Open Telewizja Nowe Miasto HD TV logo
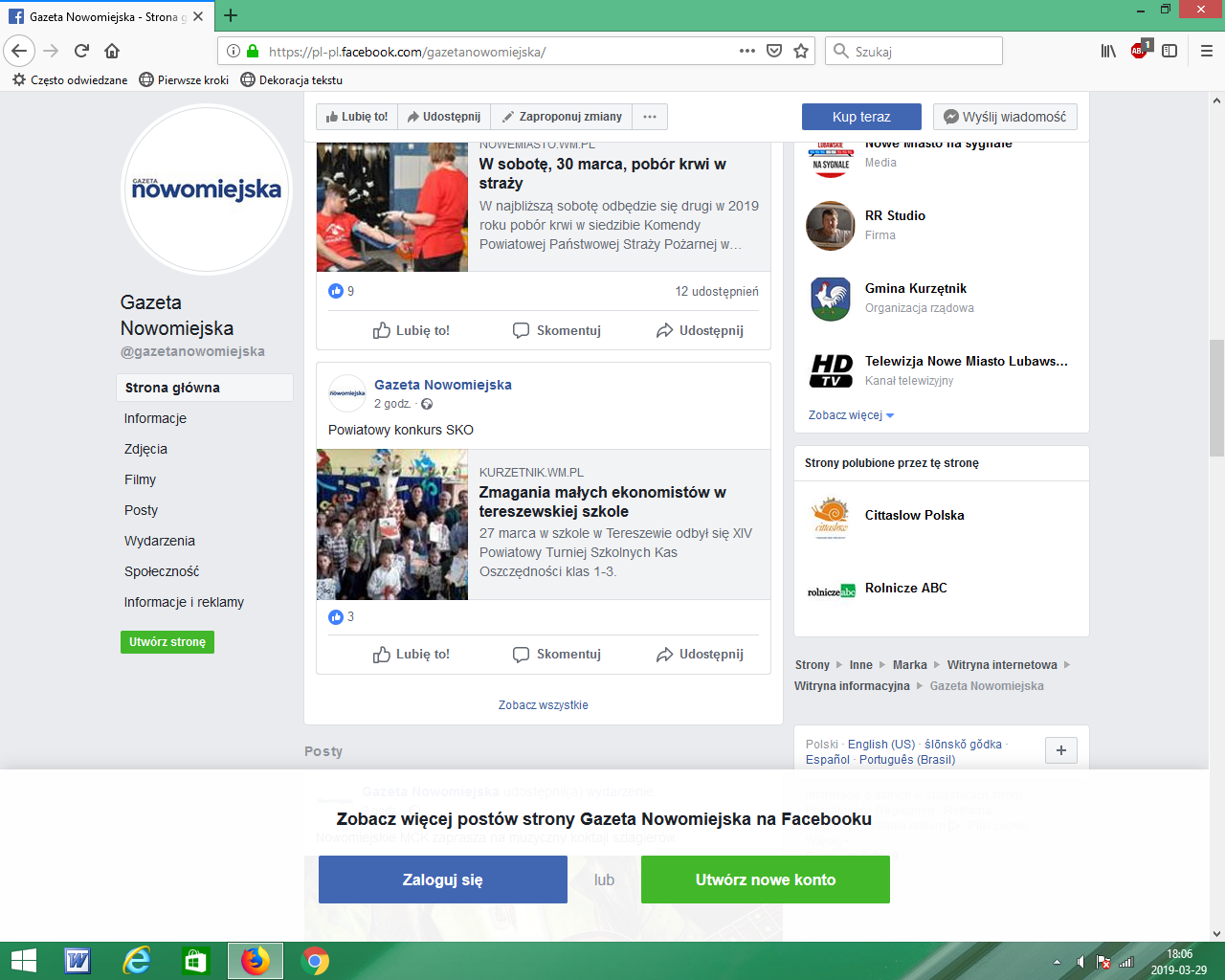Image resolution: width=1225 pixels, height=980 pixels. click(x=831, y=371)
